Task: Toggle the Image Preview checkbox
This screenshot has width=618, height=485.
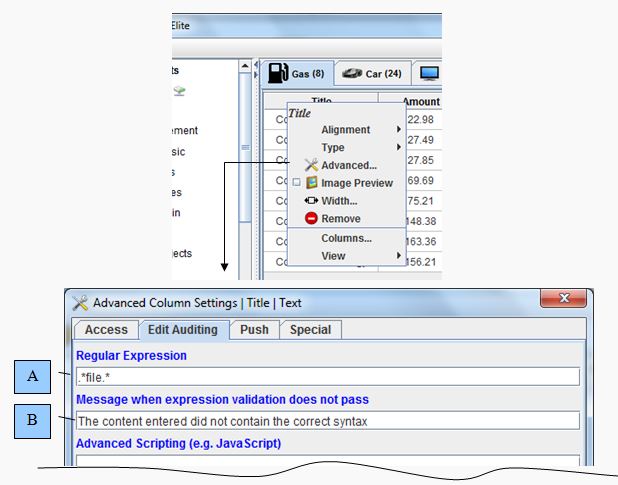Action: pos(296,183)
